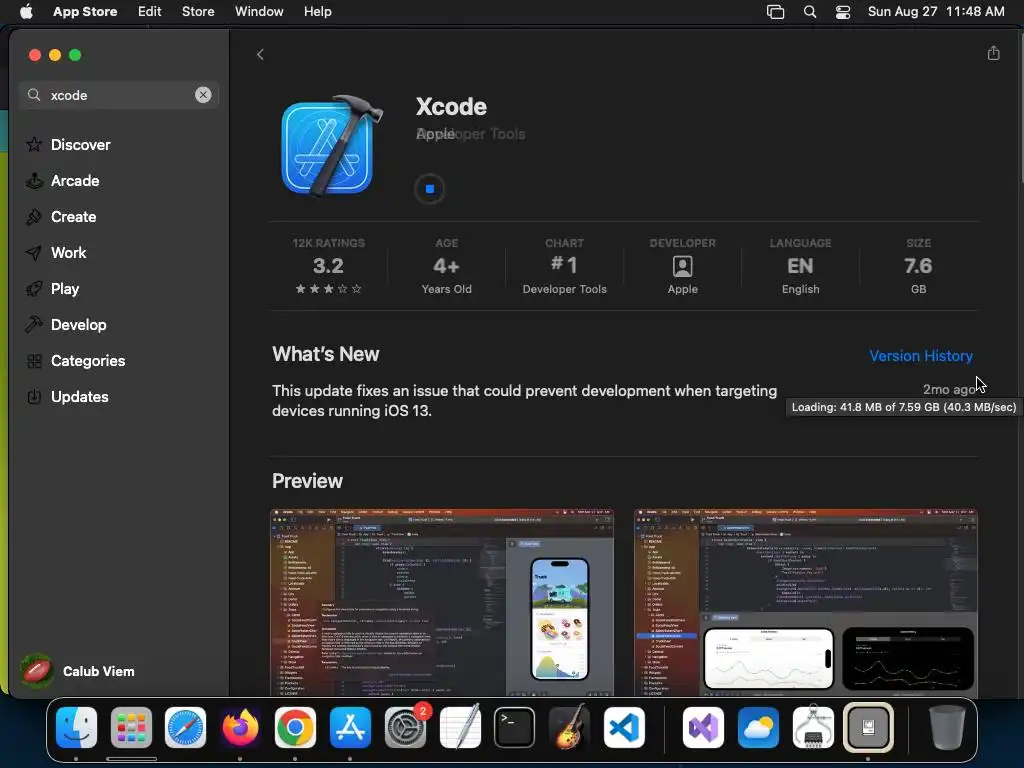The width and height of the screenshot is (1024, 768).
Task: Launch Google Chrome from the Dock
Action: click(x=295, y=727)
